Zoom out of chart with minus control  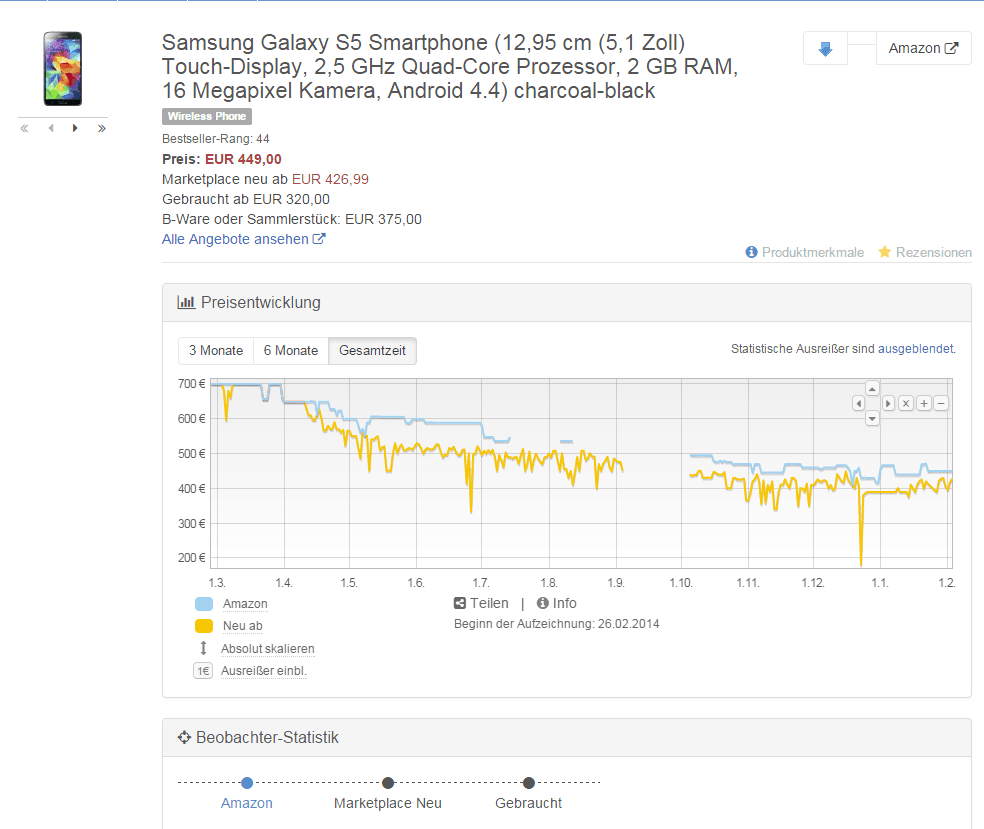pos(941,404)
